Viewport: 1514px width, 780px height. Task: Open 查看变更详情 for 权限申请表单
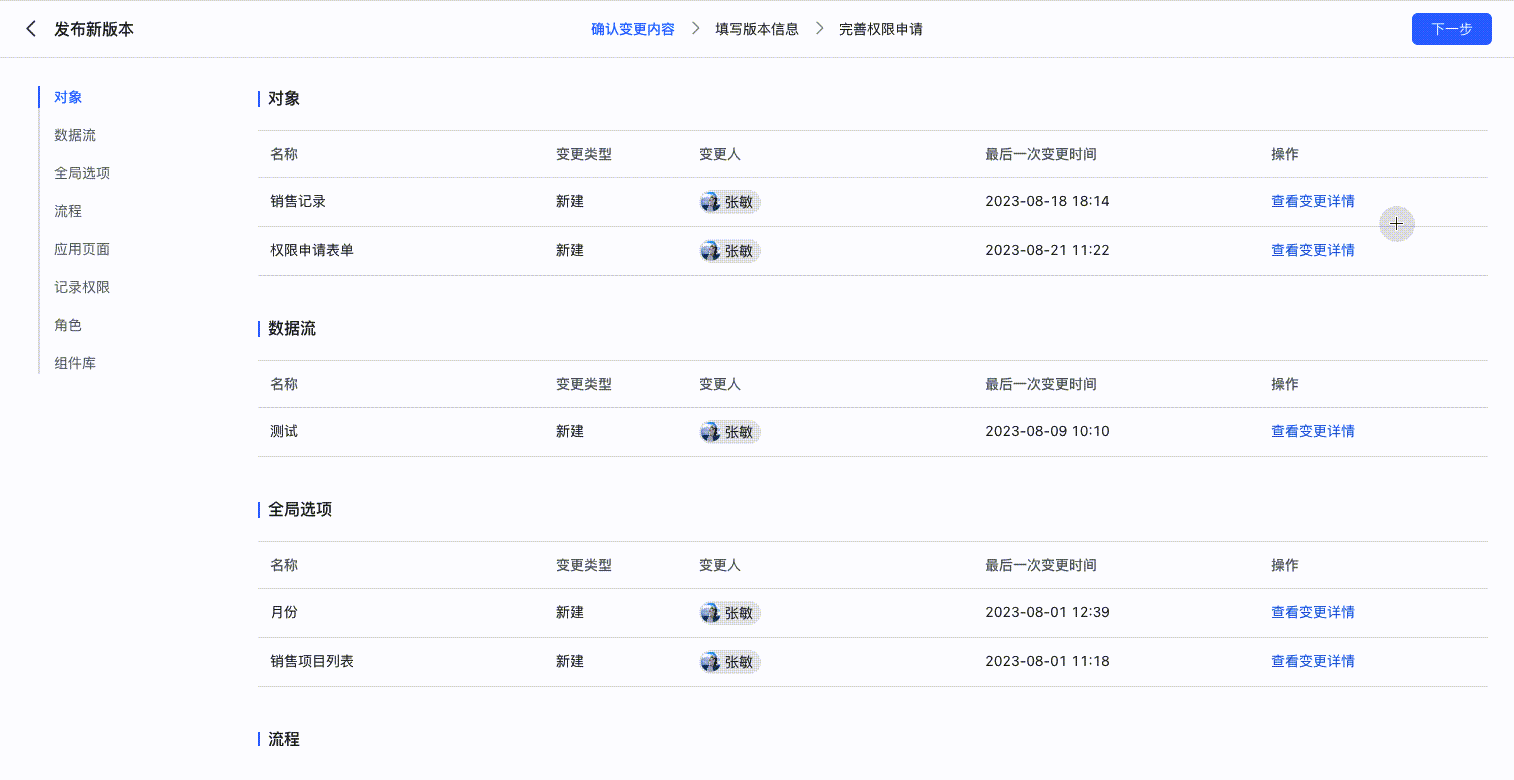pyautogui.click(x=1313, y=250)
